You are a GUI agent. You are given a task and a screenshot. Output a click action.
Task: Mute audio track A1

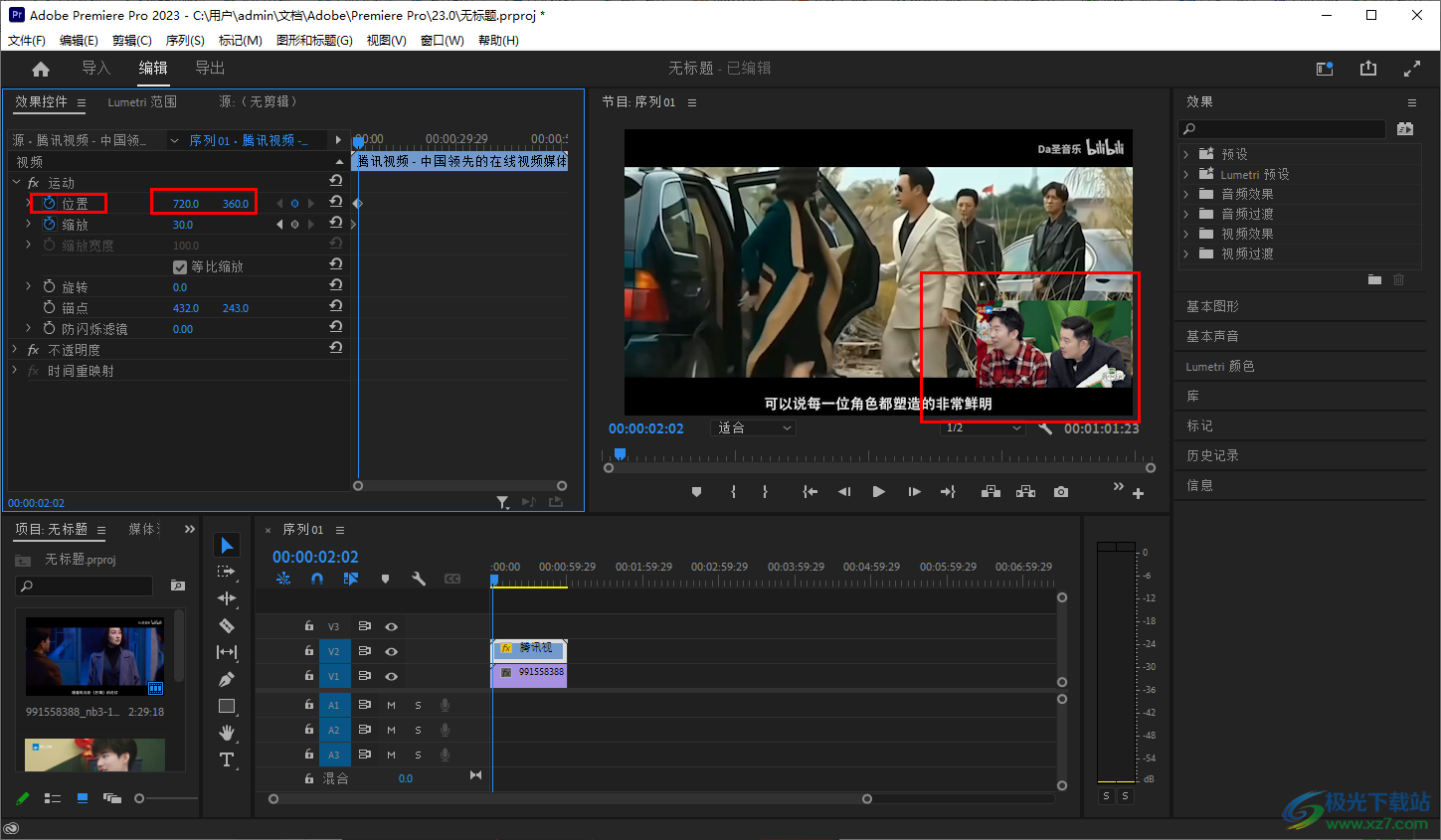point(391,705)
